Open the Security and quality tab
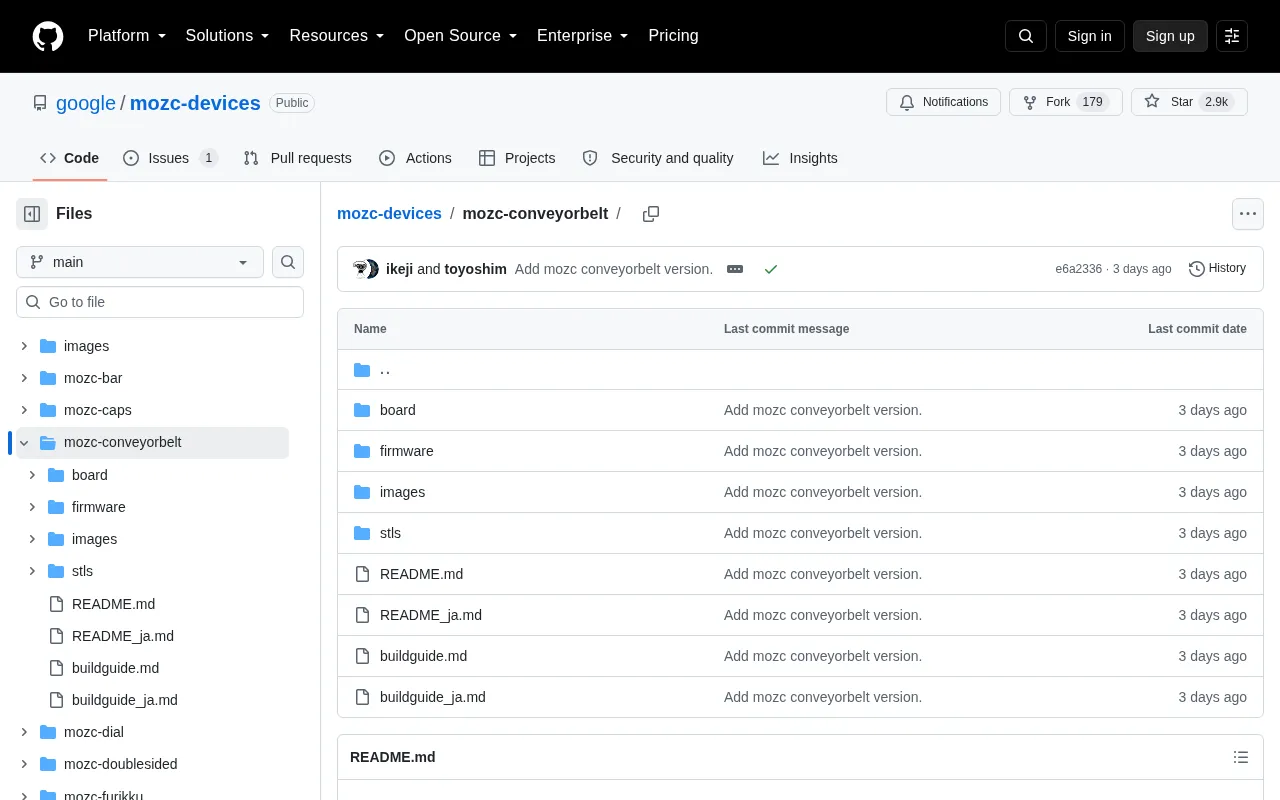The image size is (1280, 800). click(658, 158)
